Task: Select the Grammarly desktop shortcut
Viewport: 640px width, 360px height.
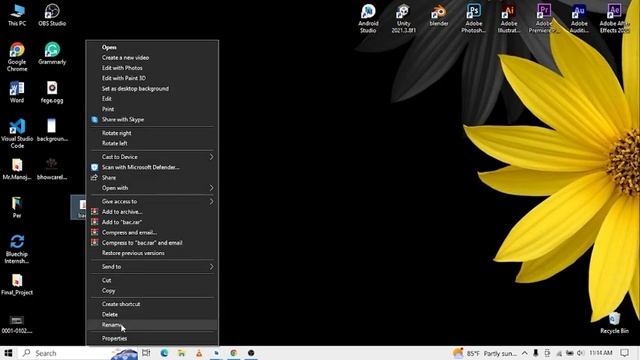Action: tap(52, 53)
